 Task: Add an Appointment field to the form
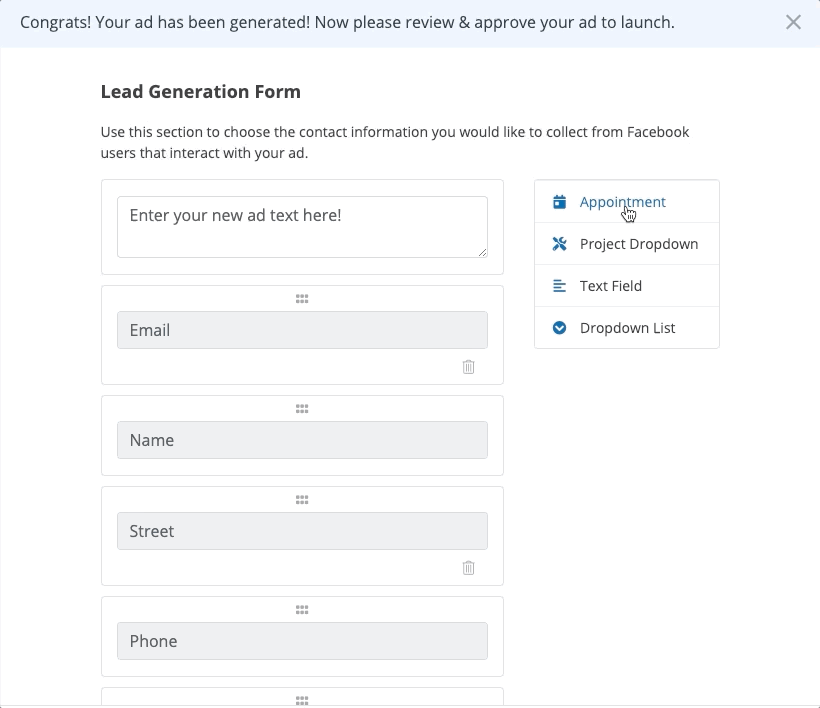[622, 202]
